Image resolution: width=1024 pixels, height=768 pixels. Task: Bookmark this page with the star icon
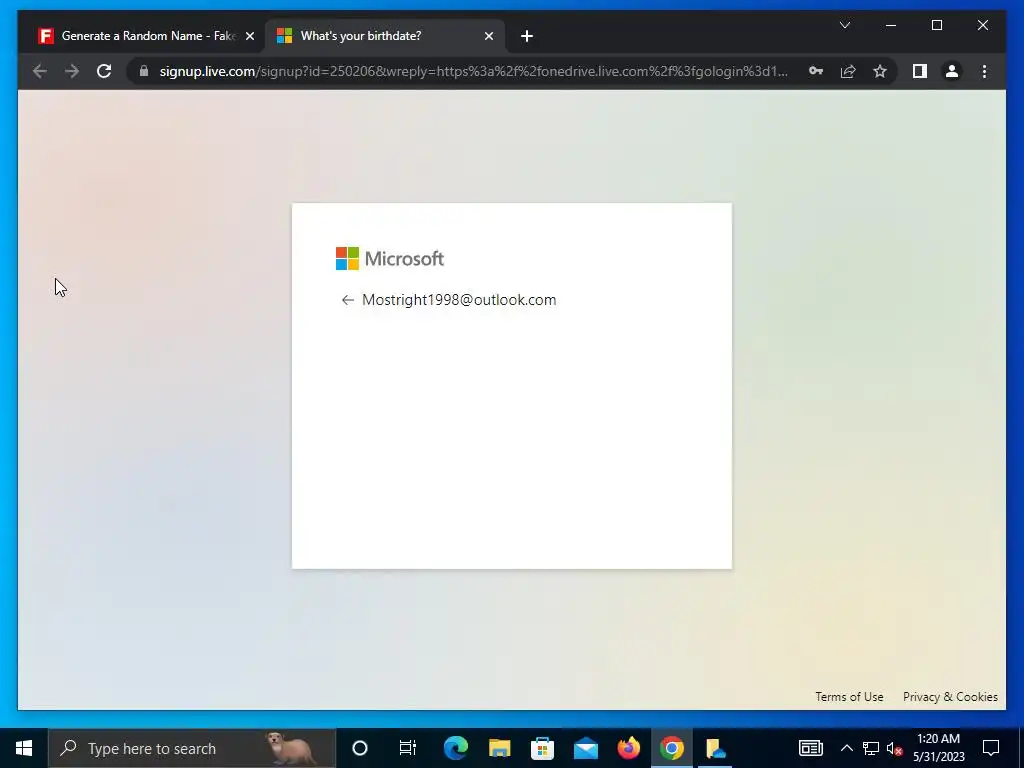(880, 71)
